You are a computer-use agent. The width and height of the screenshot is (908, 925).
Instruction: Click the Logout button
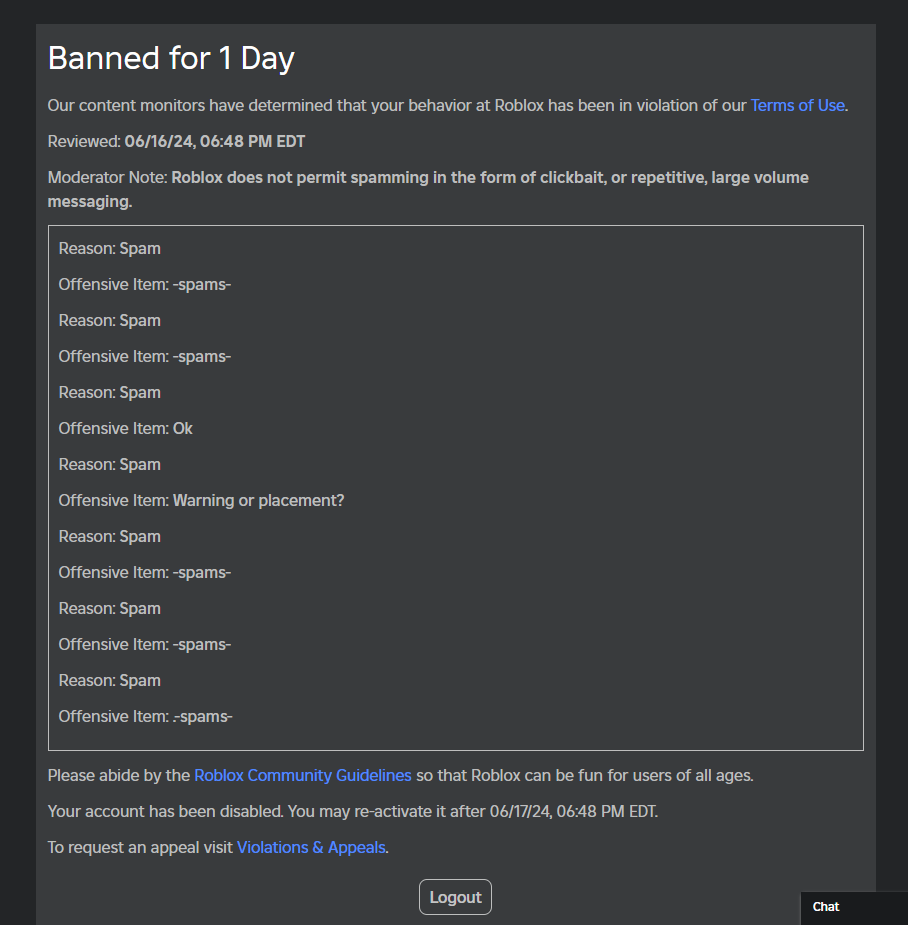(455, 897)
